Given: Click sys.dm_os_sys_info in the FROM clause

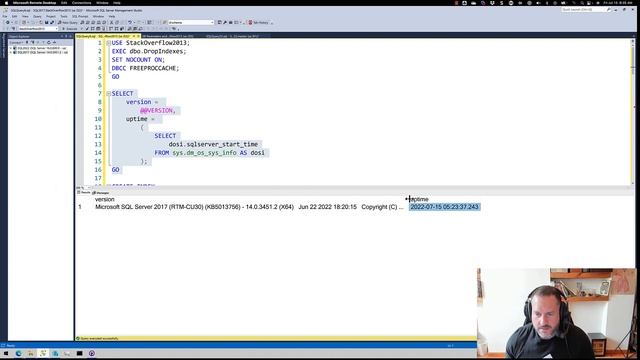Looking at the screenshot, I should 204,153.
